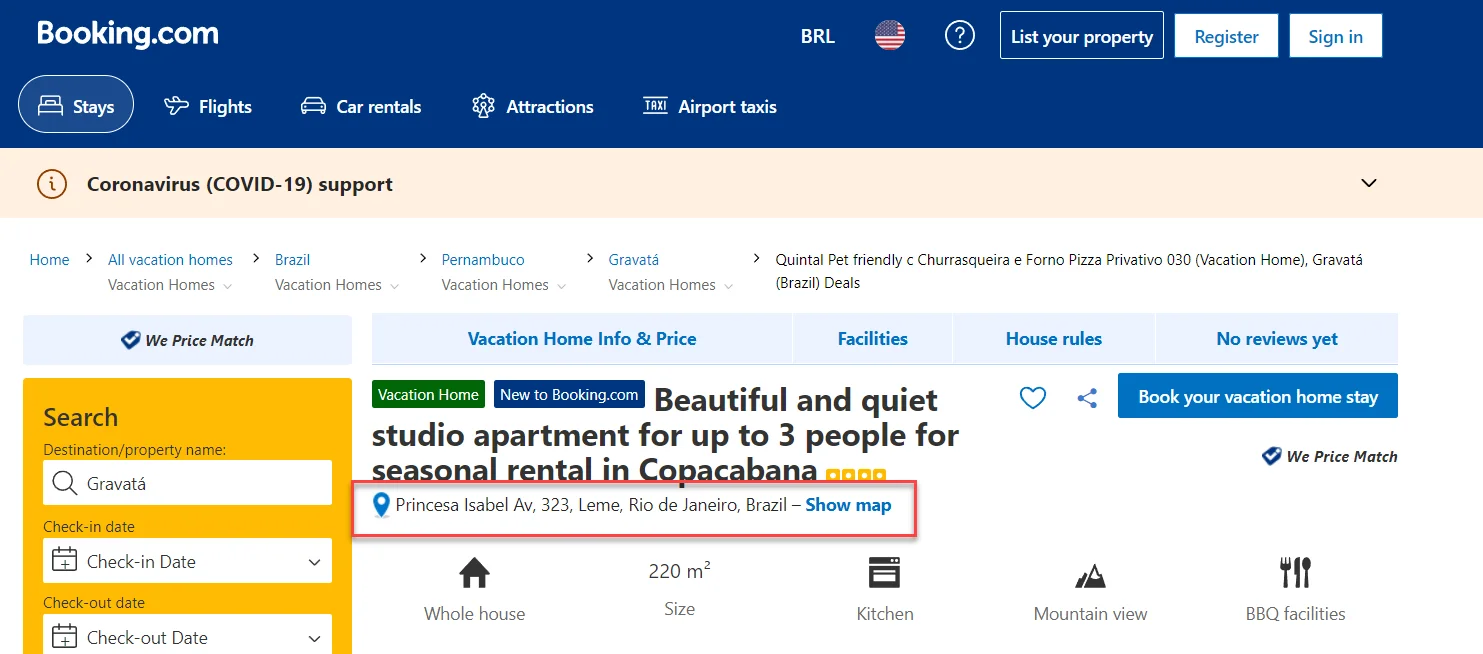Screen dimensions: 1483x654
Task: Click the Register button
Action: click(1226, 36)
